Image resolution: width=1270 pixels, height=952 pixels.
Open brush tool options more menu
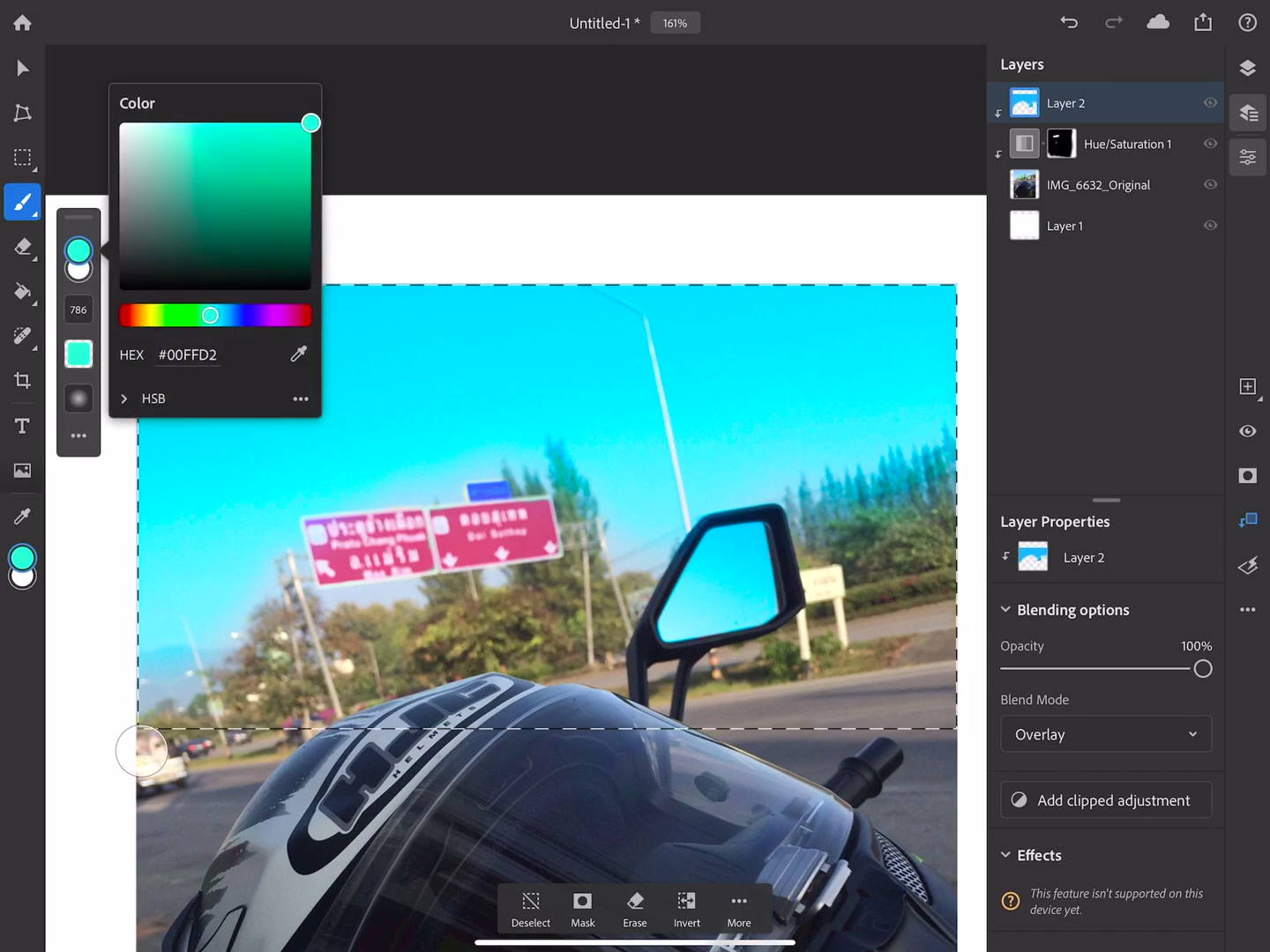point(78,435)
